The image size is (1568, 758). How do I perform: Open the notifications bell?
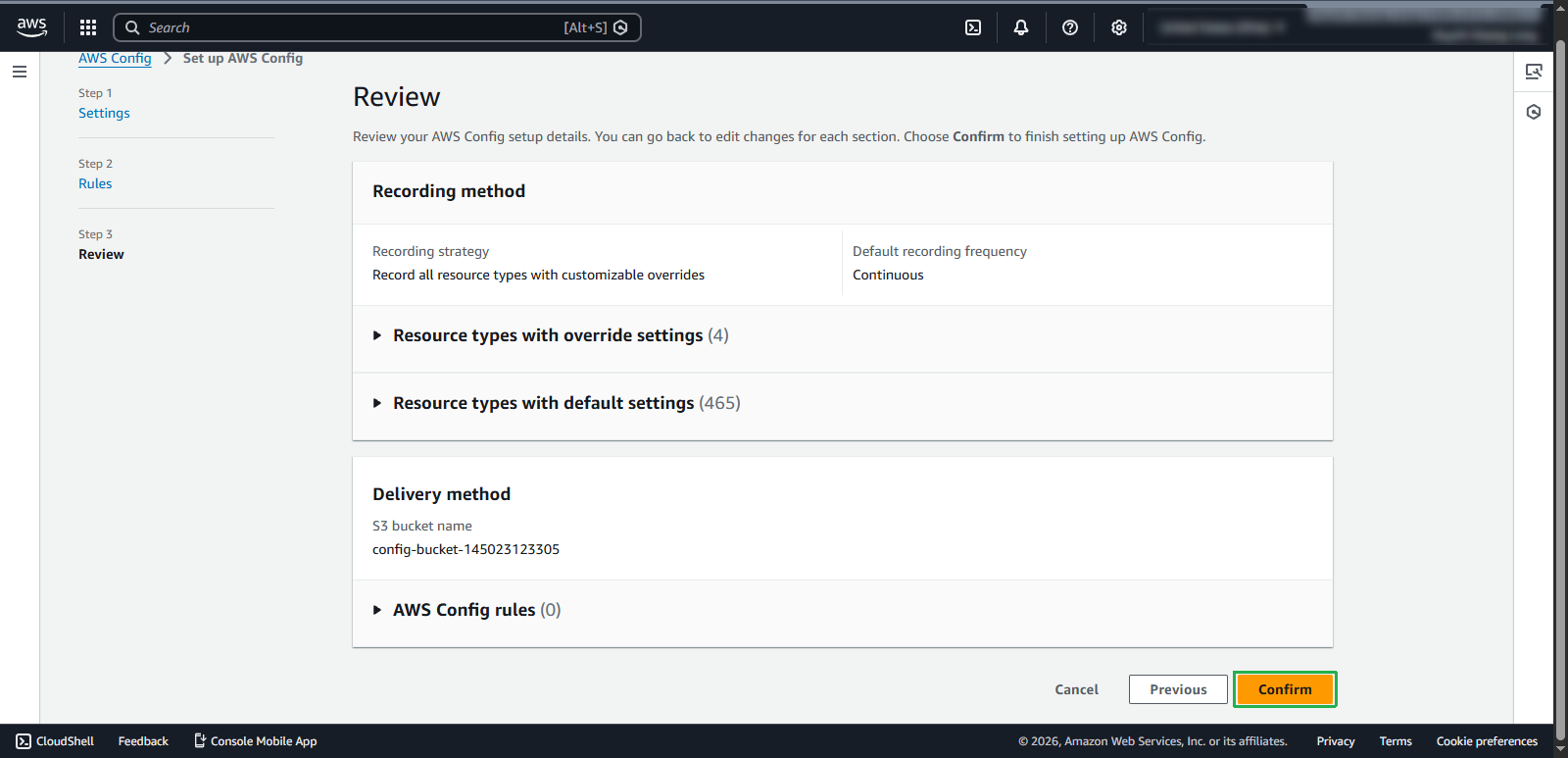pos(1021,27)
